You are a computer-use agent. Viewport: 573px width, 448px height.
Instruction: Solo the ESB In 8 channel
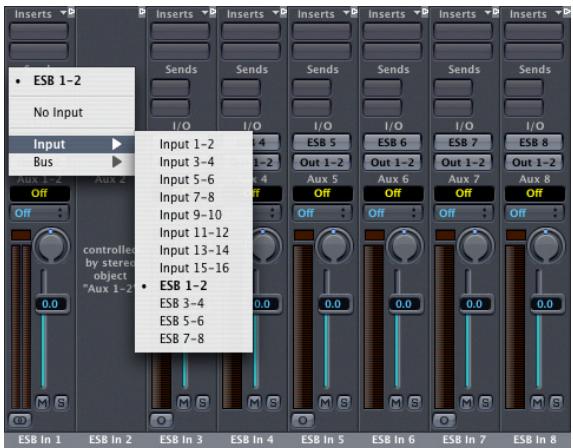click(556, 402)
